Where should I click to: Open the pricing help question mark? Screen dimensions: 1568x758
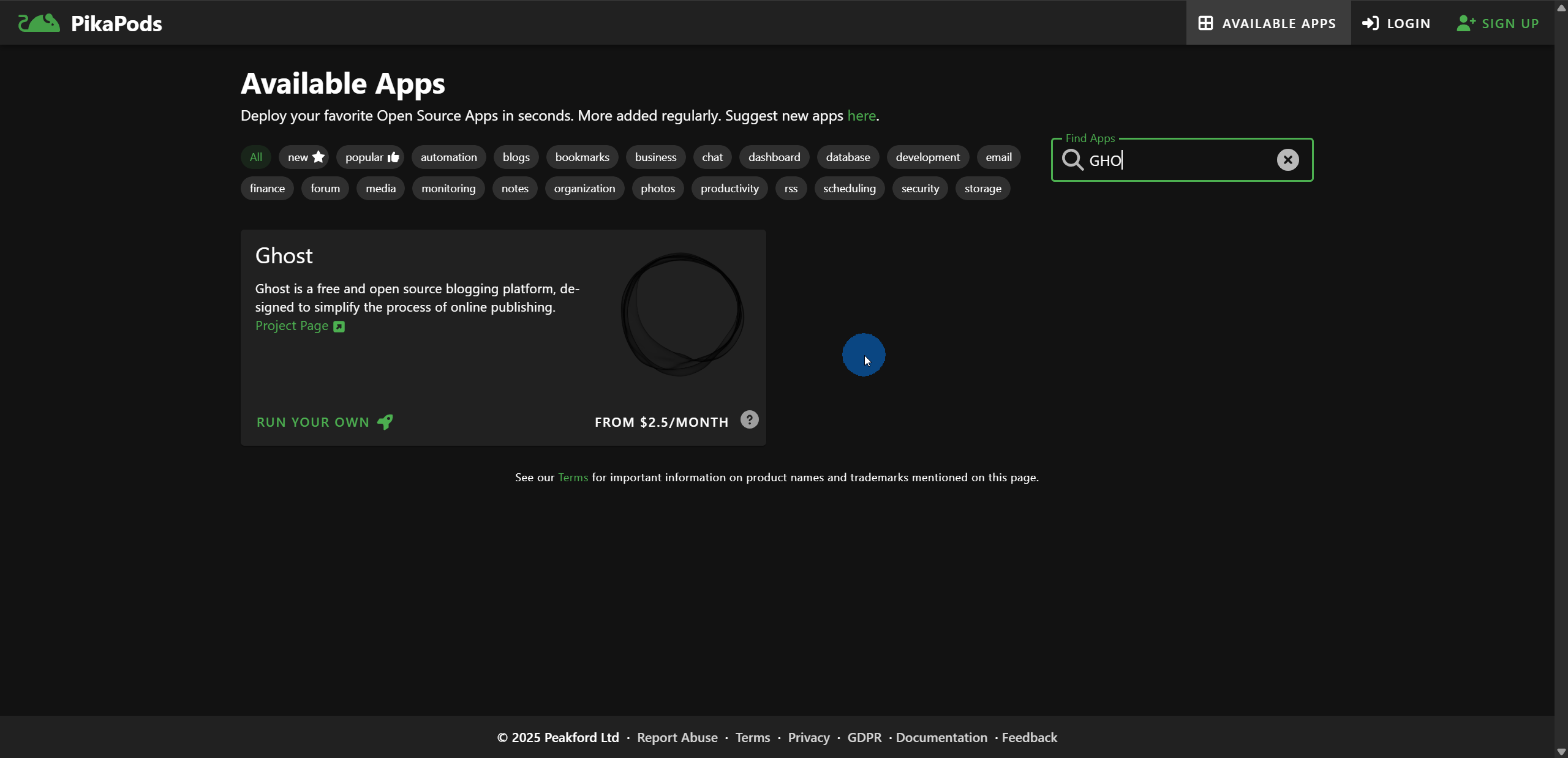pos(749,420)
